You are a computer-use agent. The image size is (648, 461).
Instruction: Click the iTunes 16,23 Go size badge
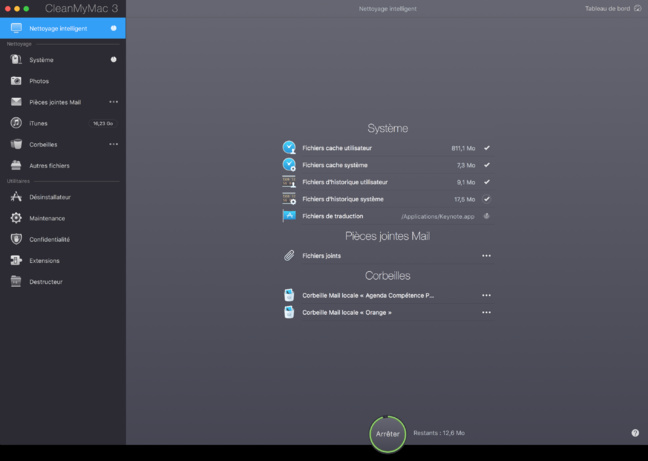[103, 123]
